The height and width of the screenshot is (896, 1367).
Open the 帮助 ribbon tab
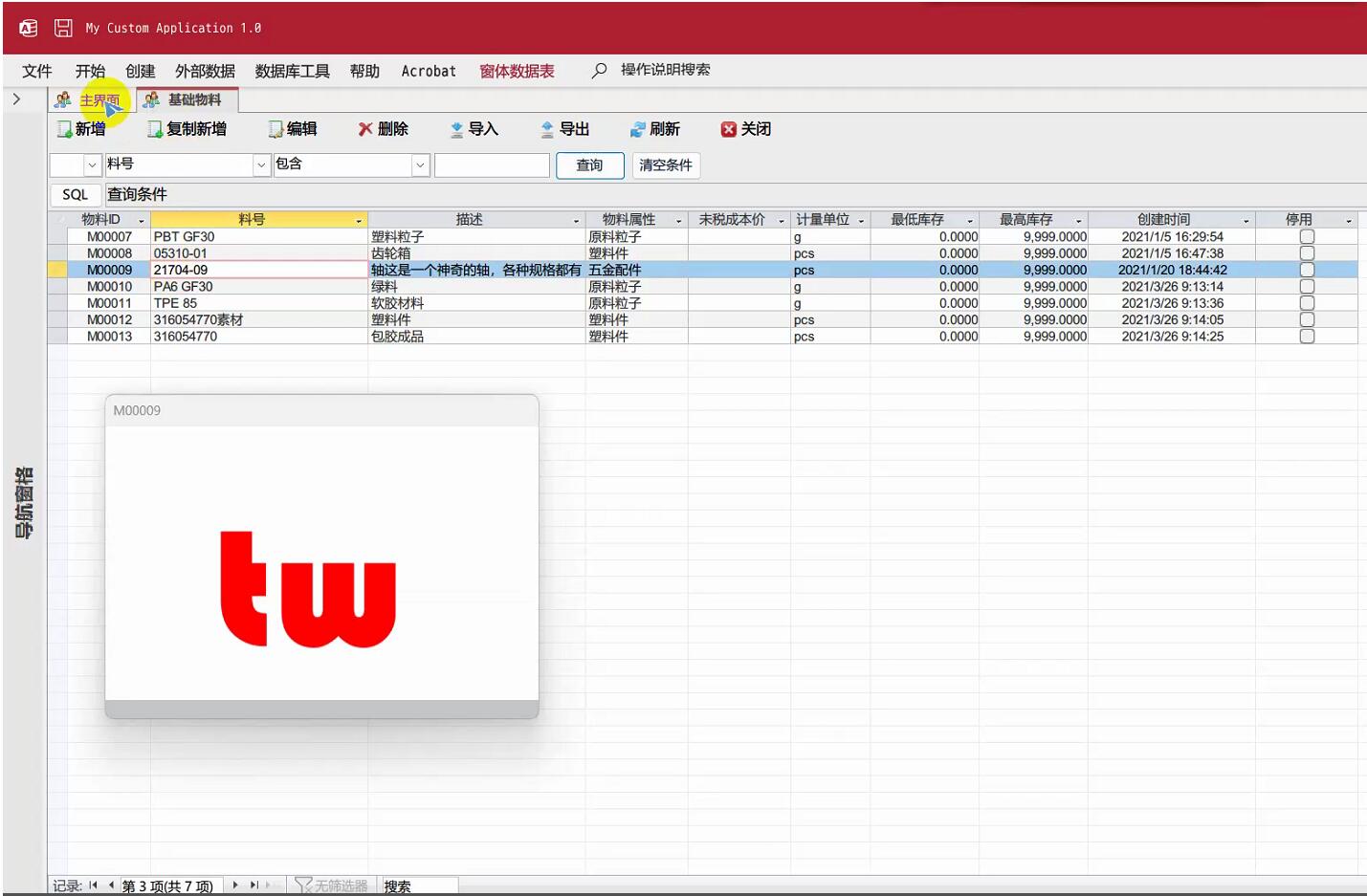point(364,71)
